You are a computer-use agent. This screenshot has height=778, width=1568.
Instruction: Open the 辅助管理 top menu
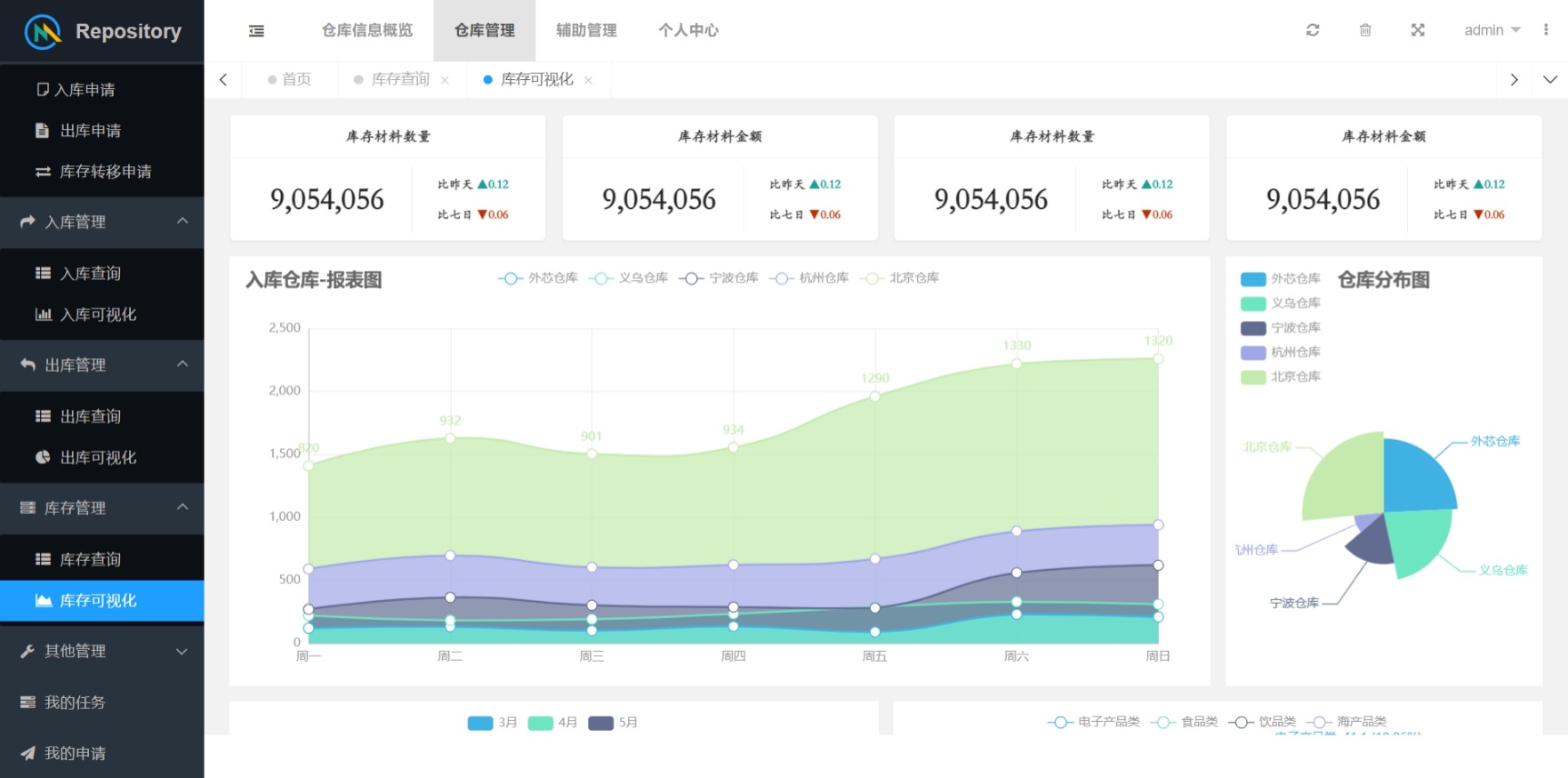tap(586, 30)
